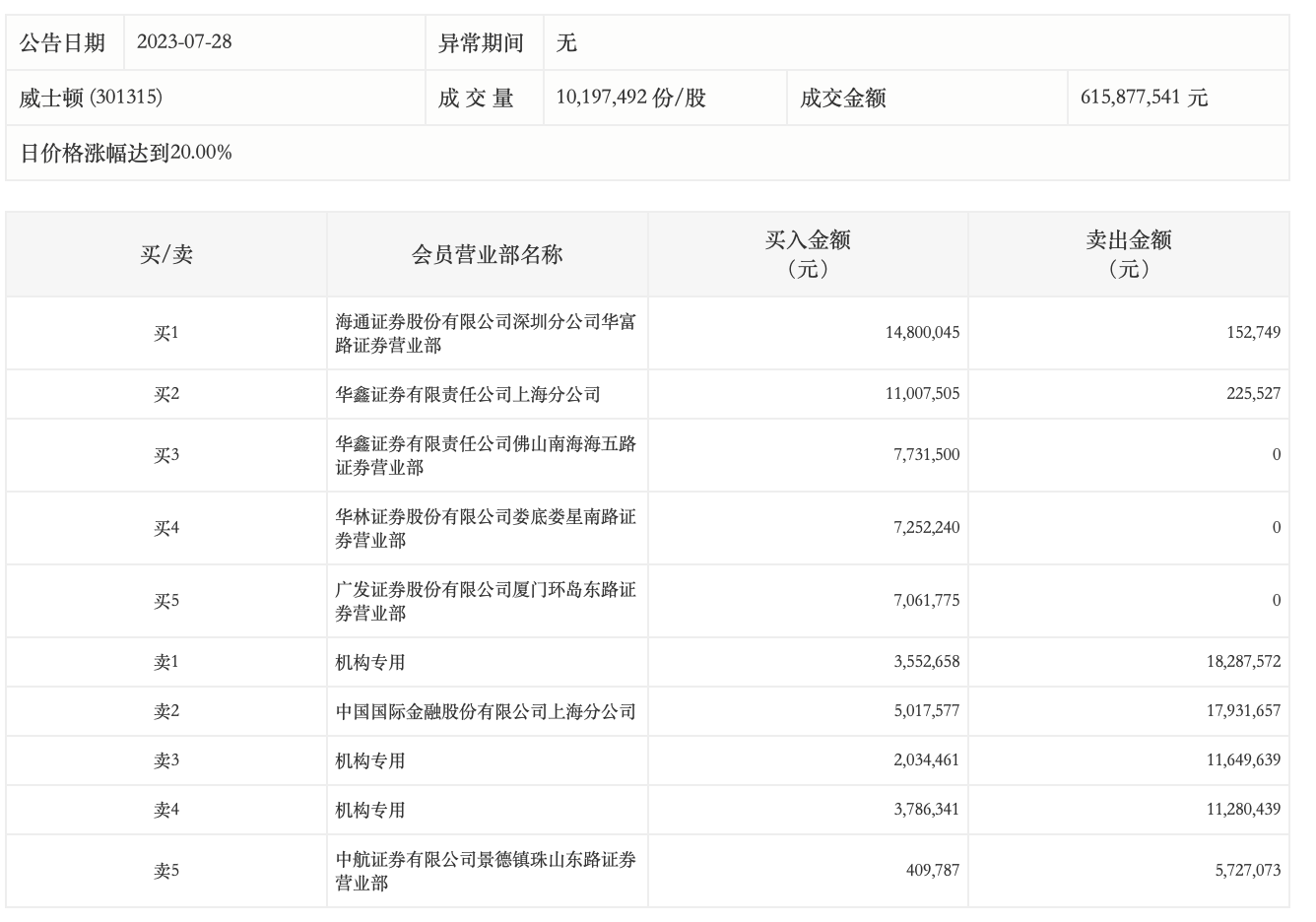Click the 会员营业部名称 column header
This screenshot has height=922, width=1316.
click(487, 254)
